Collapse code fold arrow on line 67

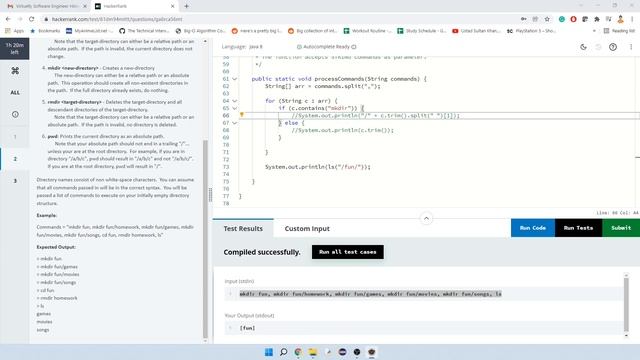coord(235,123)
